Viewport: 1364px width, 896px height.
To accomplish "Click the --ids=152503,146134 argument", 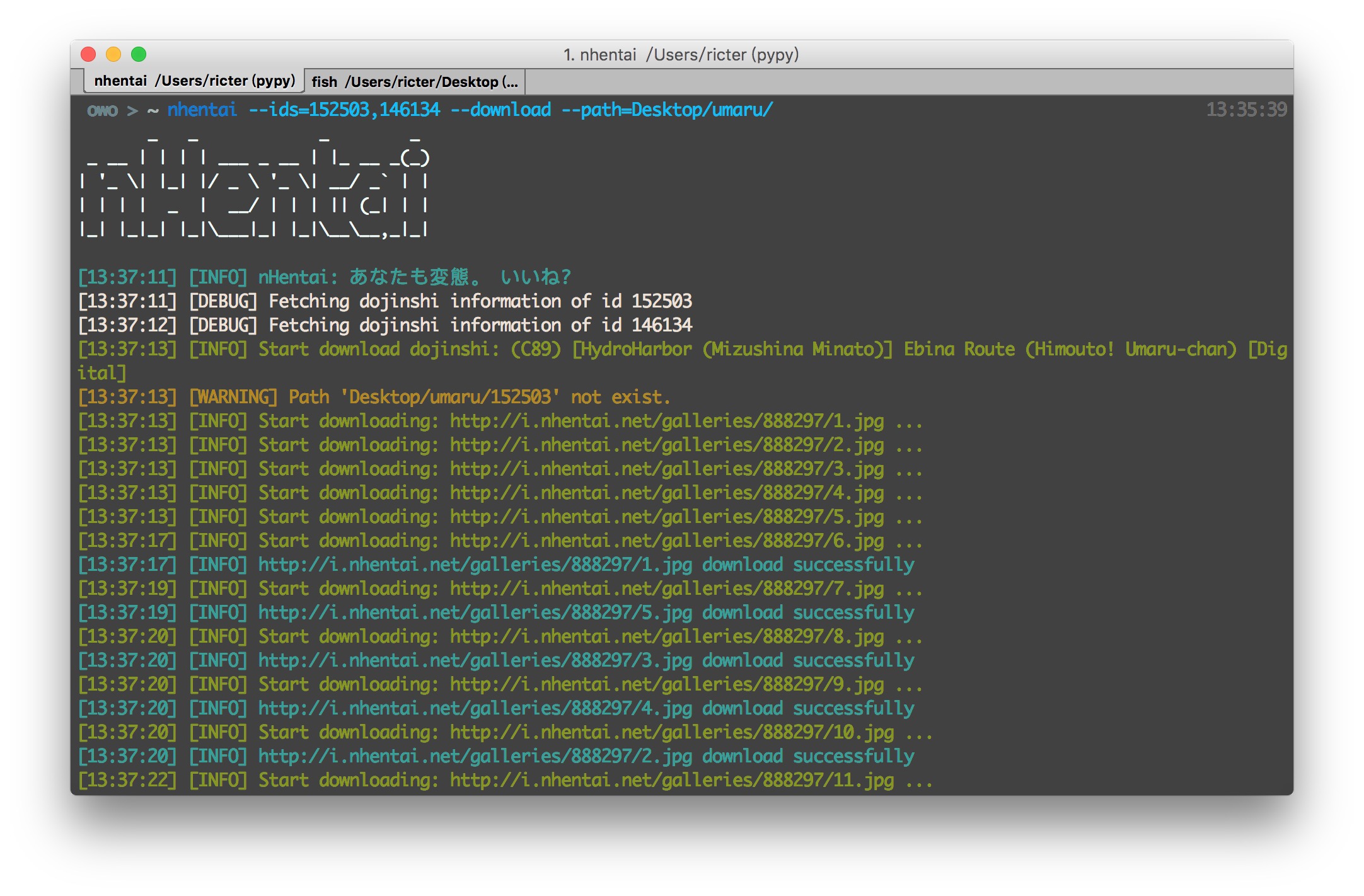I will point(344,110).
